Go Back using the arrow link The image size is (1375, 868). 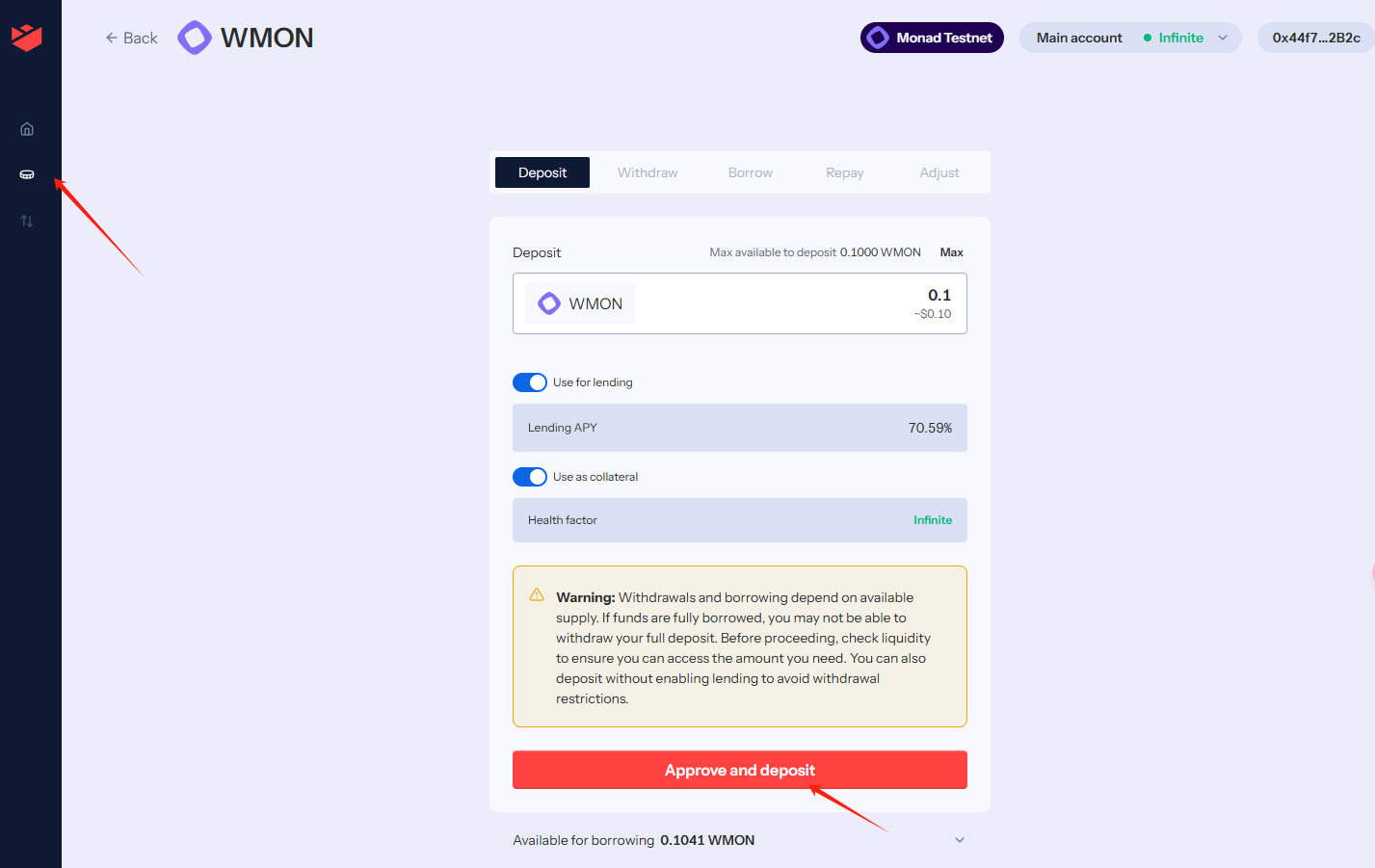click(131, 38)
